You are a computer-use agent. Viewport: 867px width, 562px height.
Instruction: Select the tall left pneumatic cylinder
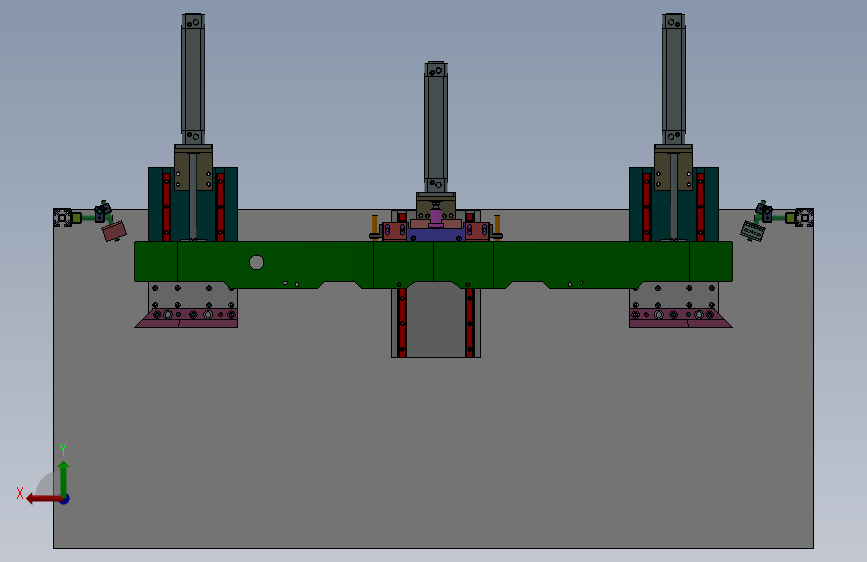click(x=193, y=79)
